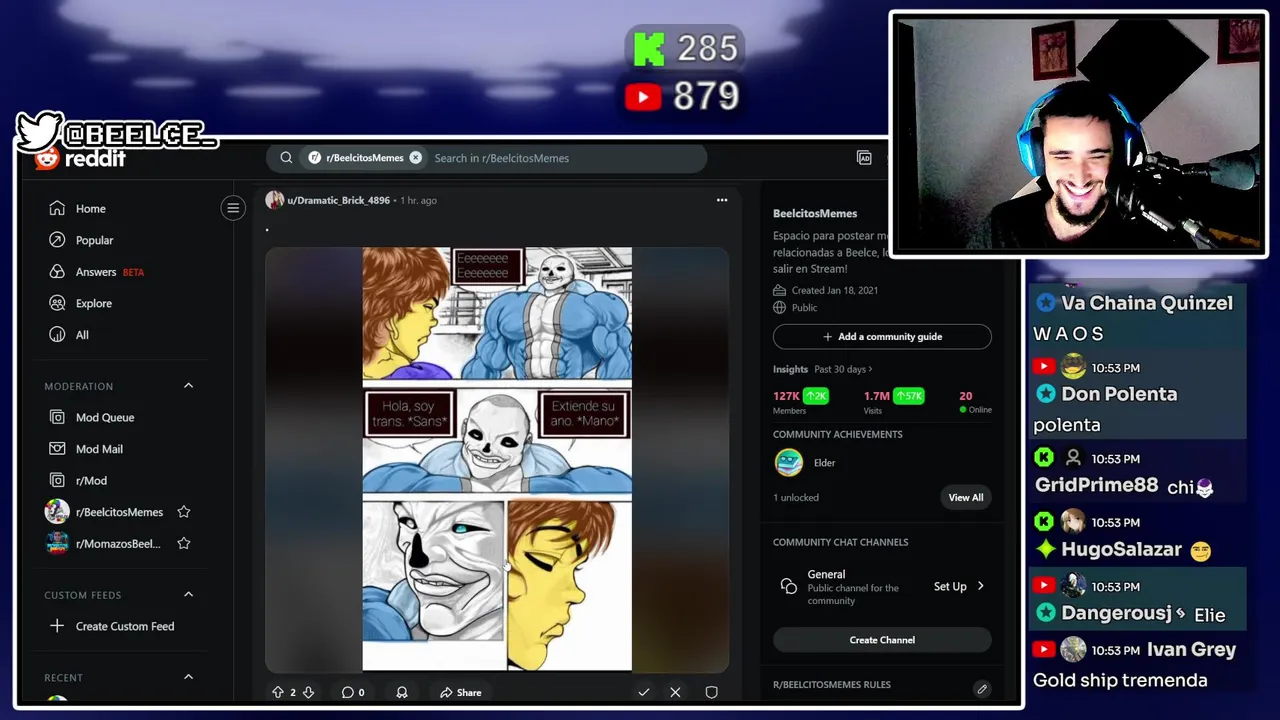Open Mod Queue

pos(105,417)
